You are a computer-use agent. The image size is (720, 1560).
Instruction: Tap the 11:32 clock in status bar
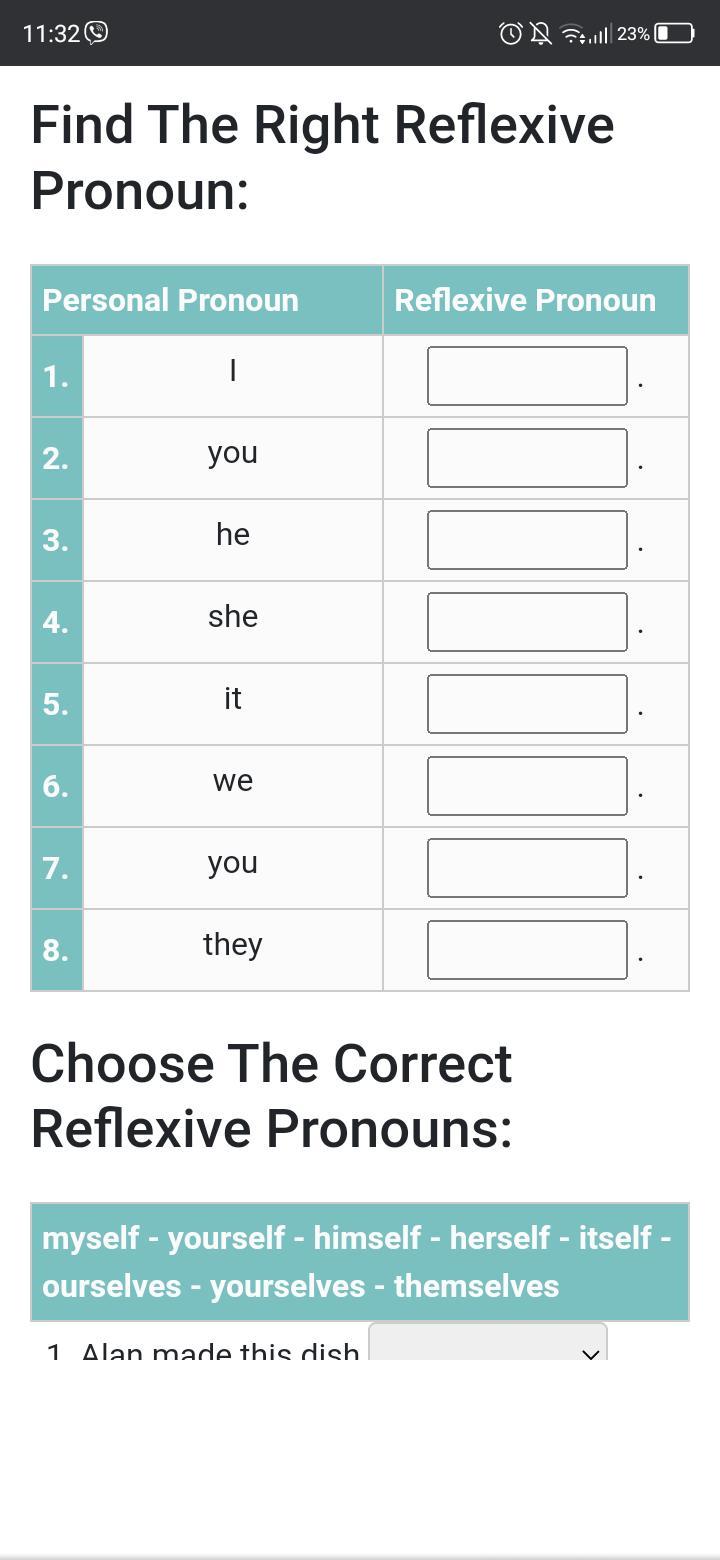(50, 33)
